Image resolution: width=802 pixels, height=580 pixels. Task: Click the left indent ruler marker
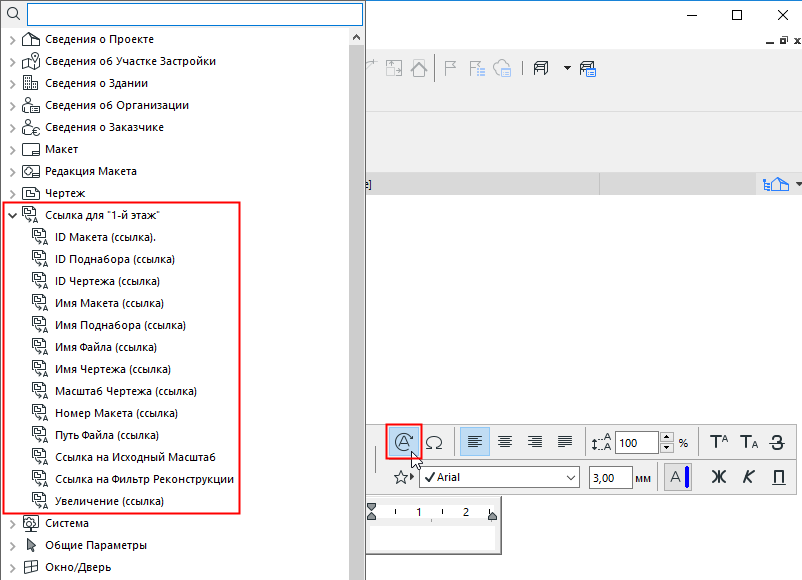point(372,511)
